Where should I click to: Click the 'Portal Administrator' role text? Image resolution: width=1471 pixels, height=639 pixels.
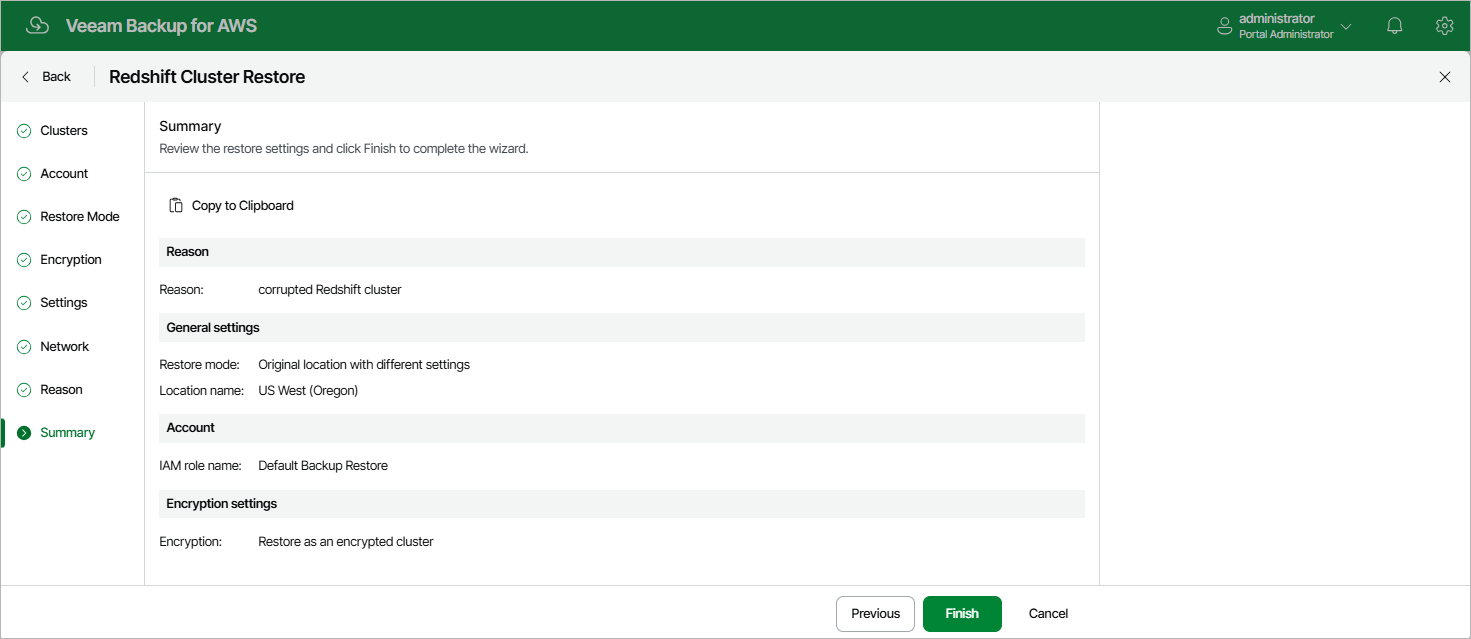coord(1286,35)
